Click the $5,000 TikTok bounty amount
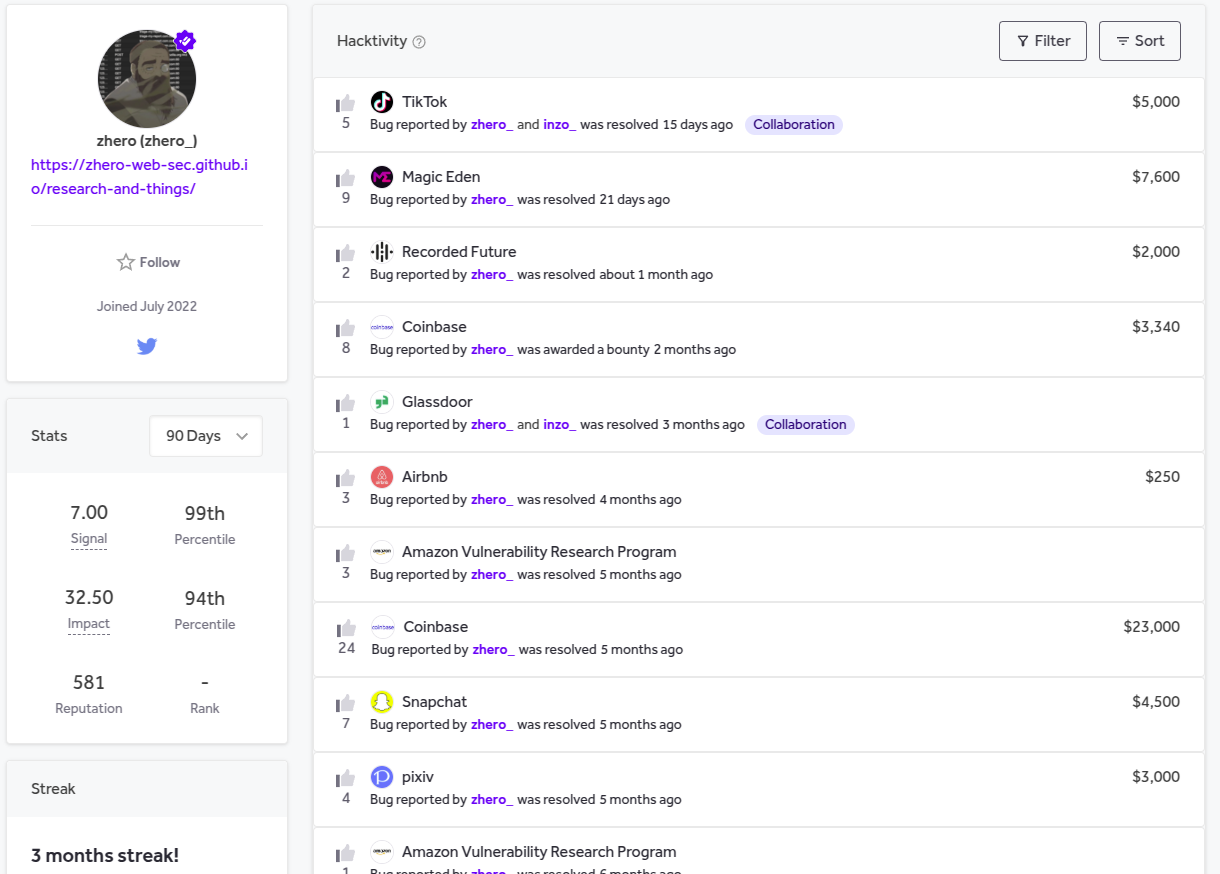The height and width of the screenshot is (874, 1220). tap(1156, 102)
